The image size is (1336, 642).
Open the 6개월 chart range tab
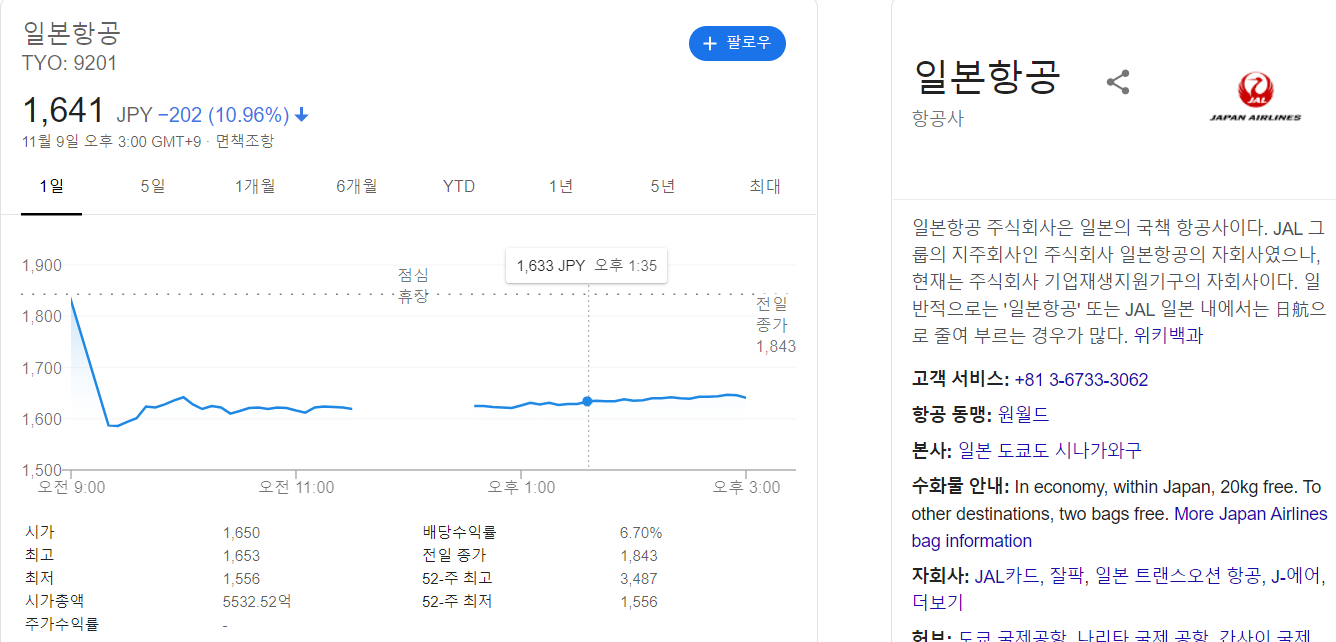tap(357, 186)
